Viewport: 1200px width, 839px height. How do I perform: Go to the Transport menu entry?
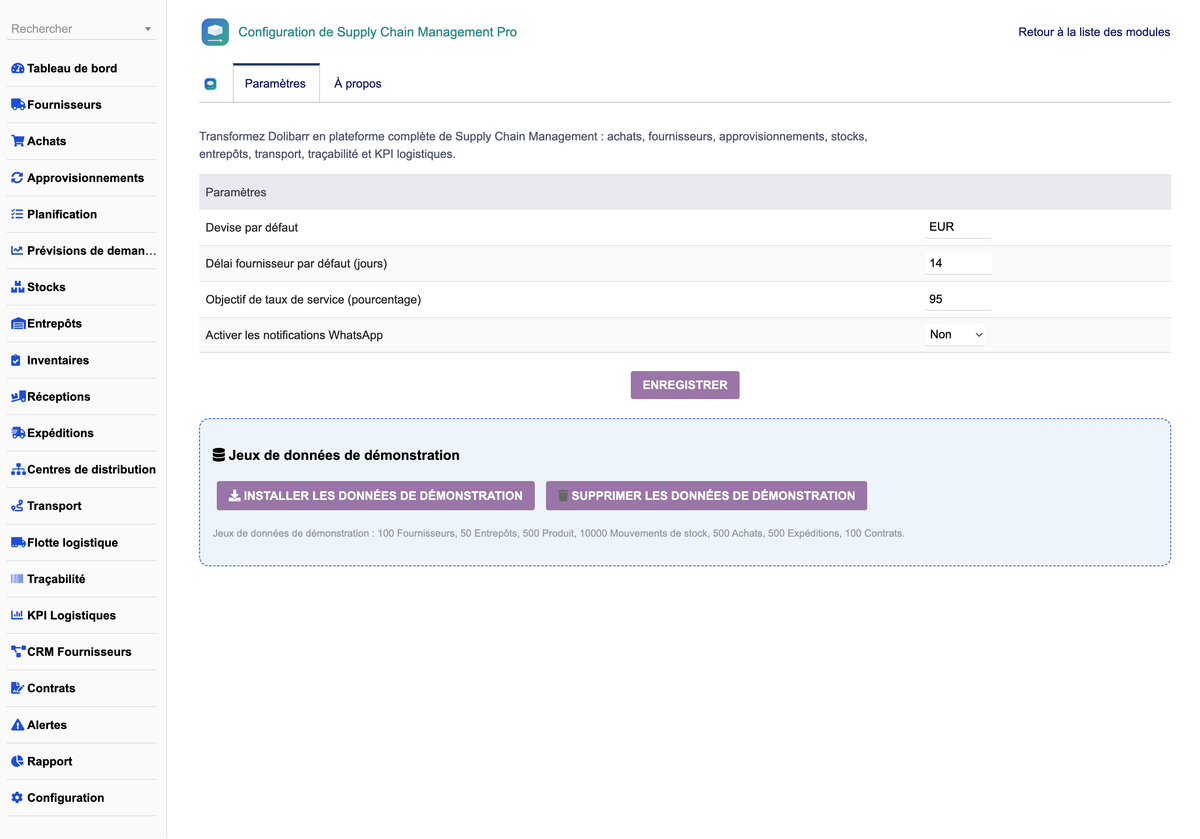(54, 506)
